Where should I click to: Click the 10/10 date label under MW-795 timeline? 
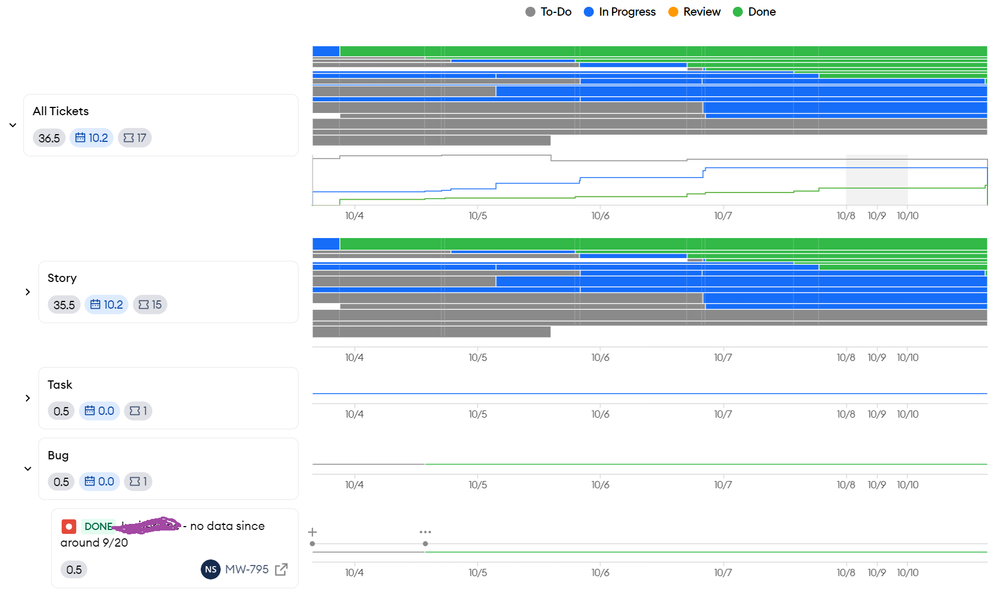[908, 573]
